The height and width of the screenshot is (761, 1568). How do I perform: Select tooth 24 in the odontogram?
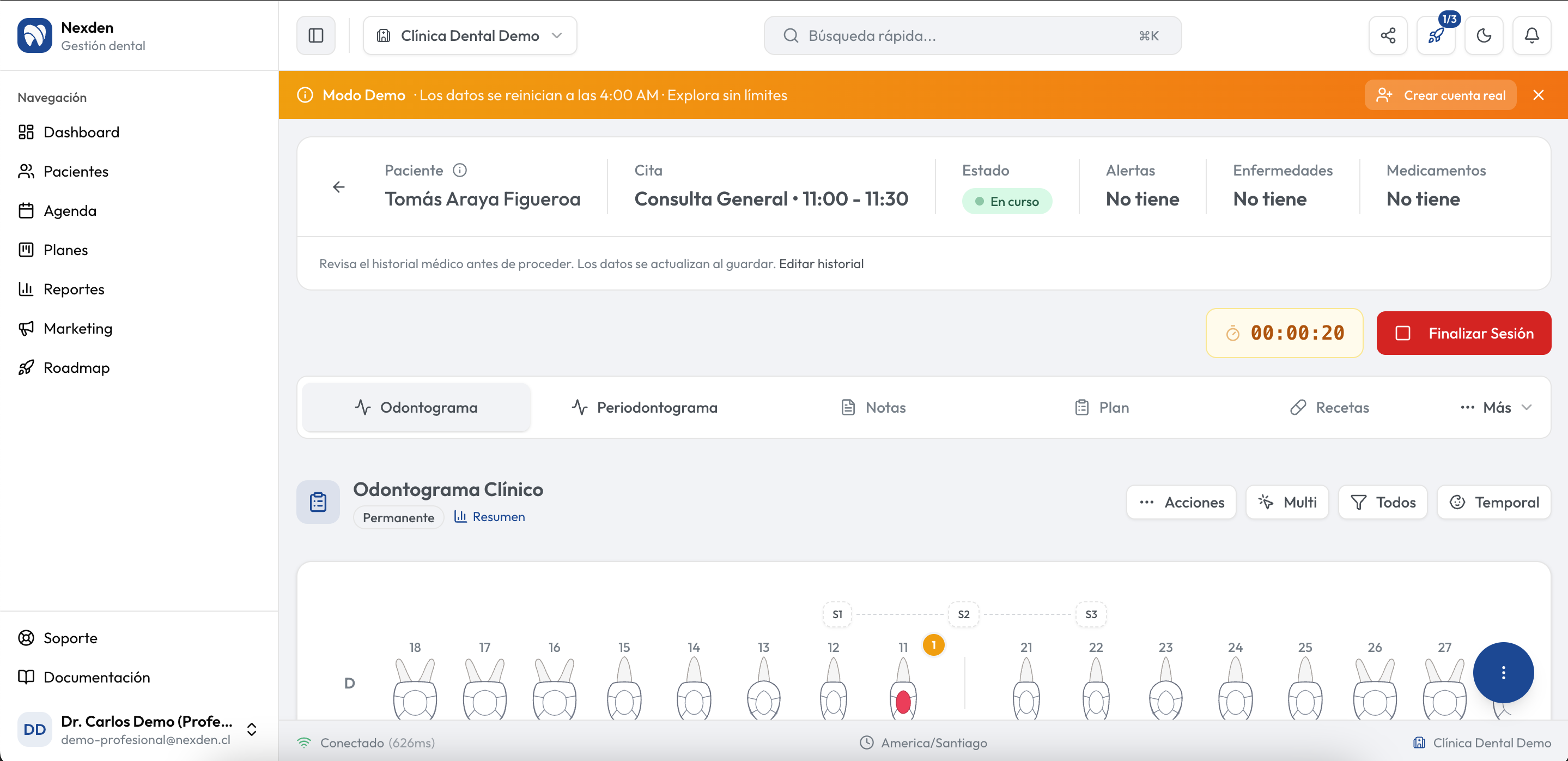pyautogui.click(x=1236, y=688)
